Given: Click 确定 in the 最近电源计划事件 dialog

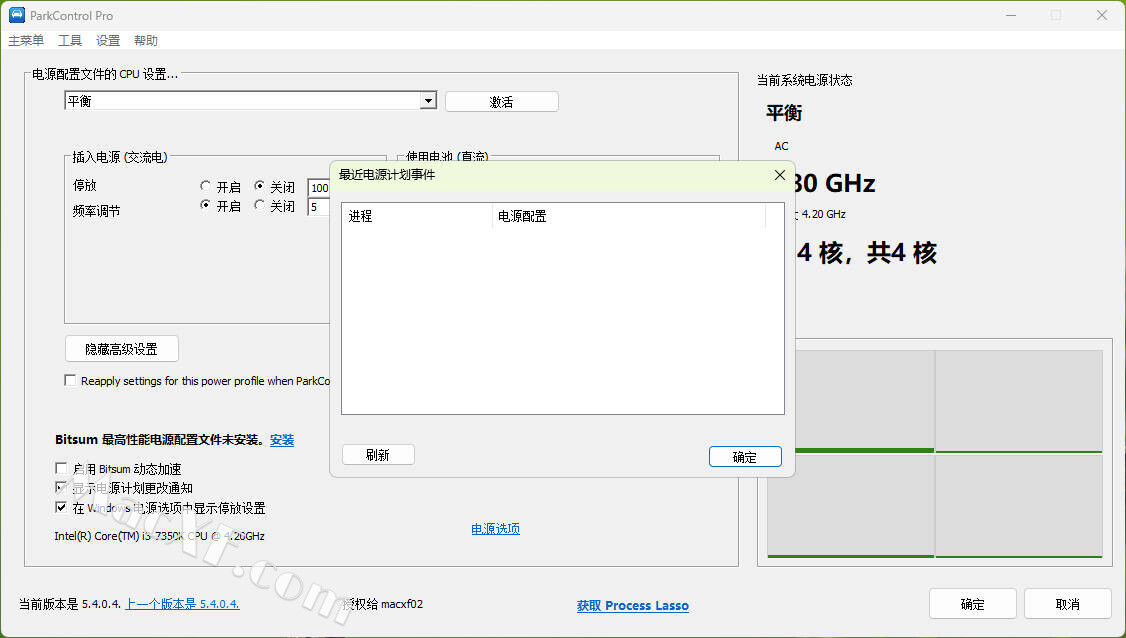Looking at the screenshot, I should (745, 457).
